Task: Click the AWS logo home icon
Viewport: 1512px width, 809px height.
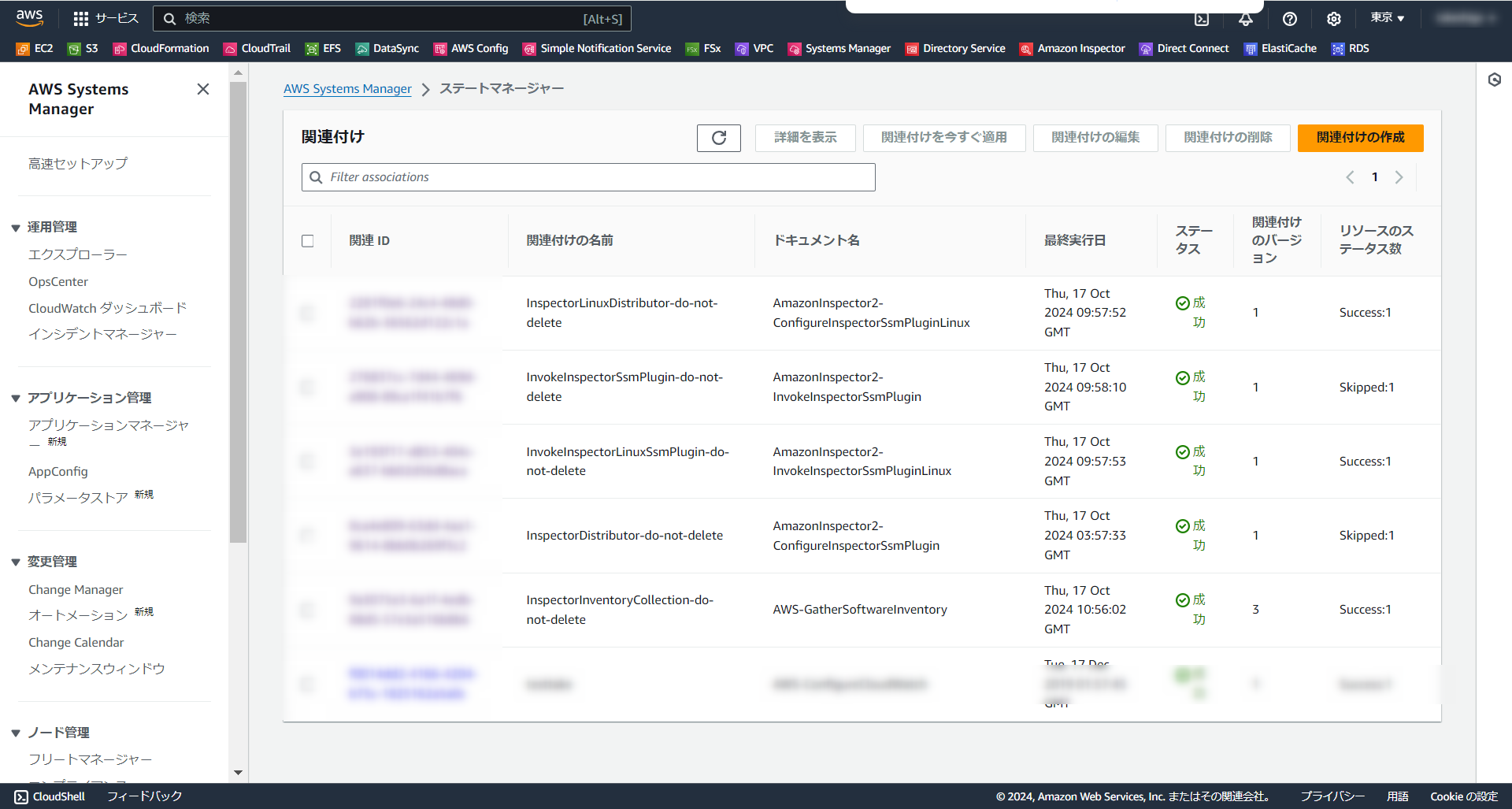Action: pos(29,17)
